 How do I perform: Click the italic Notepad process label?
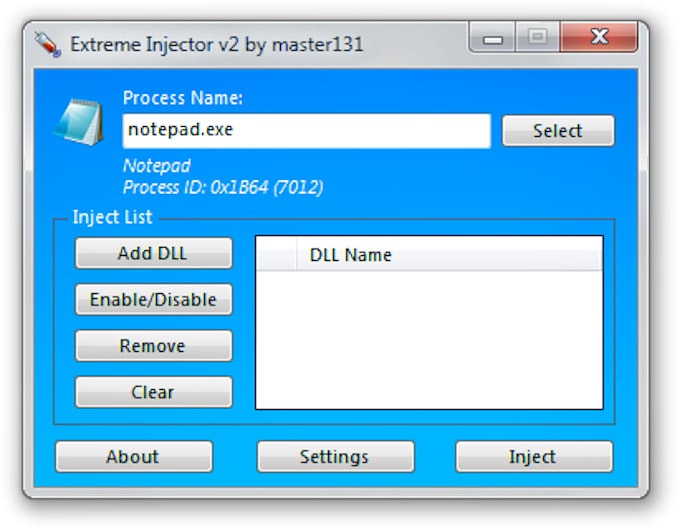[x=156, y=166]
